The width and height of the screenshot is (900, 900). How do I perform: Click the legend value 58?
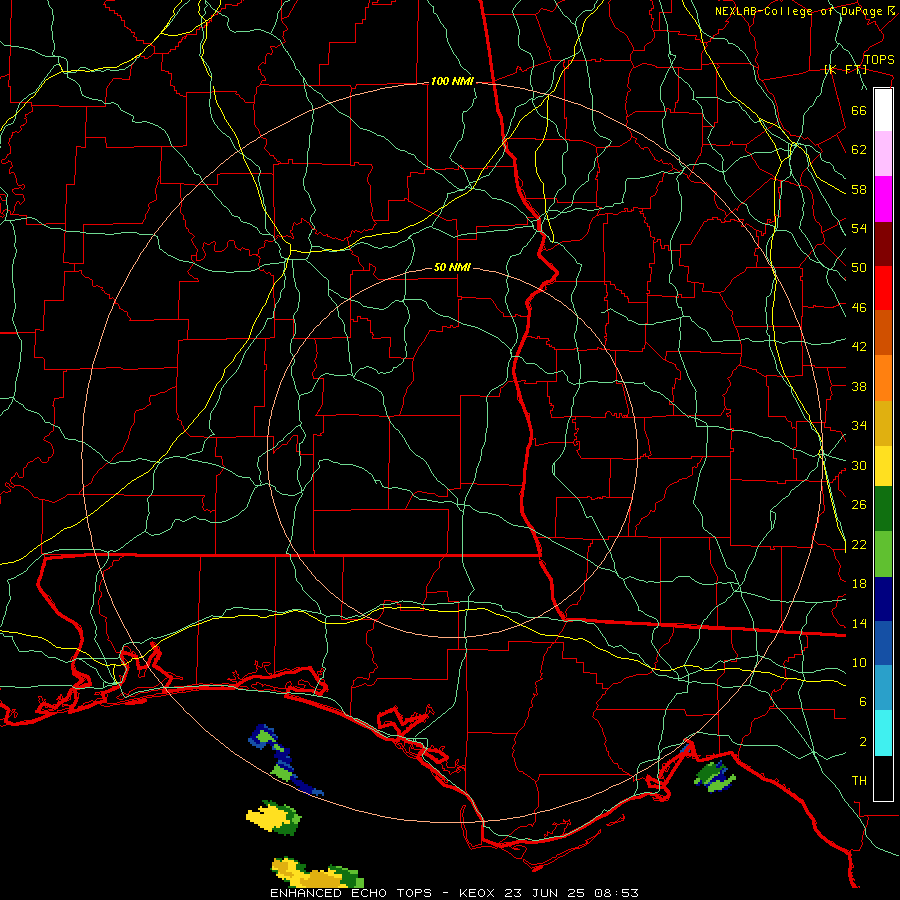859,189
